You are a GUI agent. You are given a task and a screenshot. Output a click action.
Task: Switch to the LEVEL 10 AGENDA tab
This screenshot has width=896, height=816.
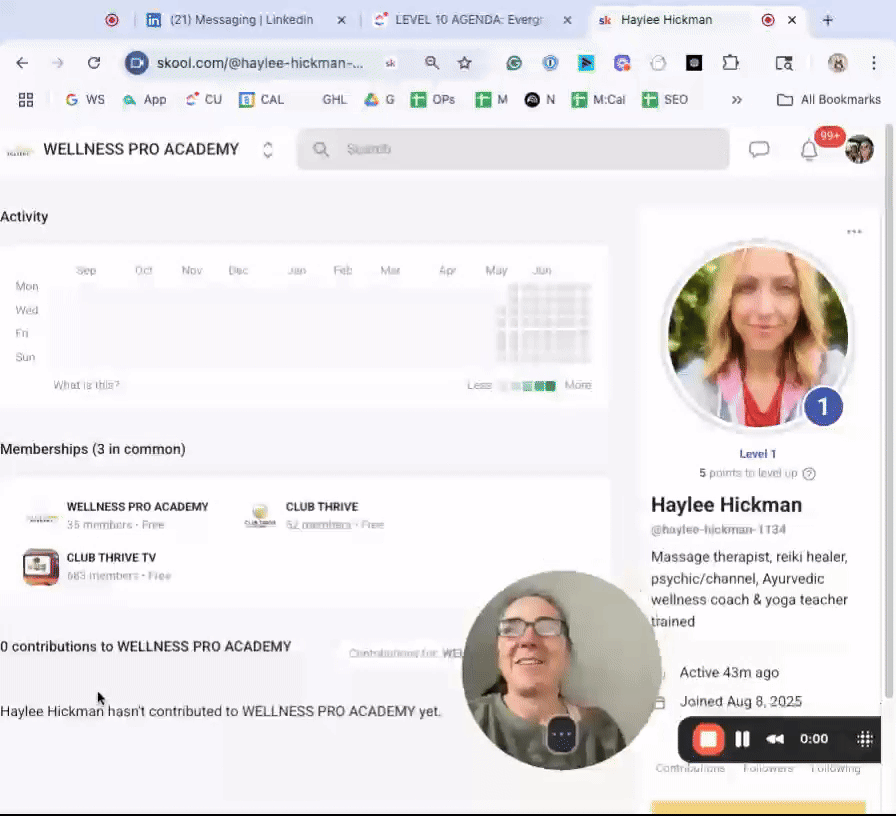pyautogui.click(x=467, y=20)
